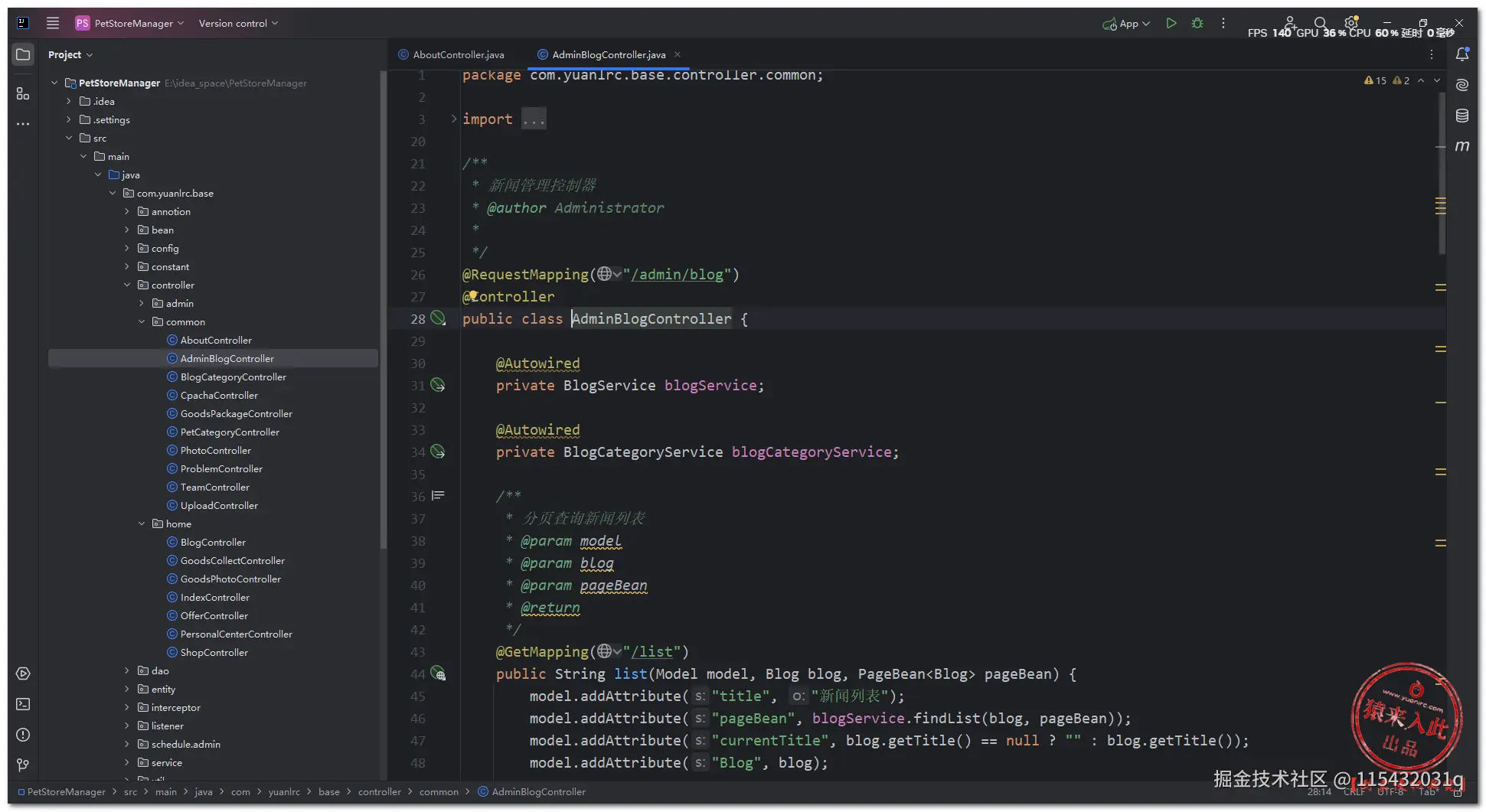Open App run configuration dropdown
The height and width of the screenshot is (812, 1486).
[1126, 23]
